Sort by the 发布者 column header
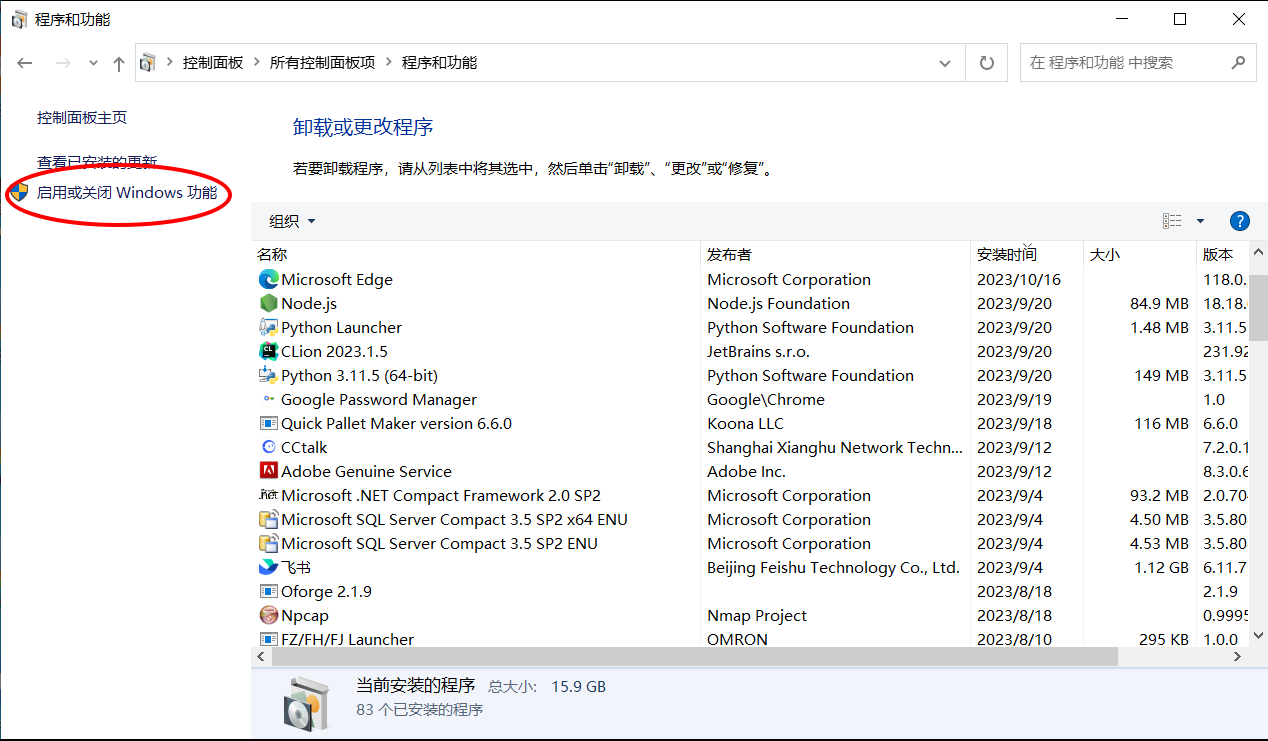1268x741 pixels. (836, 255)
